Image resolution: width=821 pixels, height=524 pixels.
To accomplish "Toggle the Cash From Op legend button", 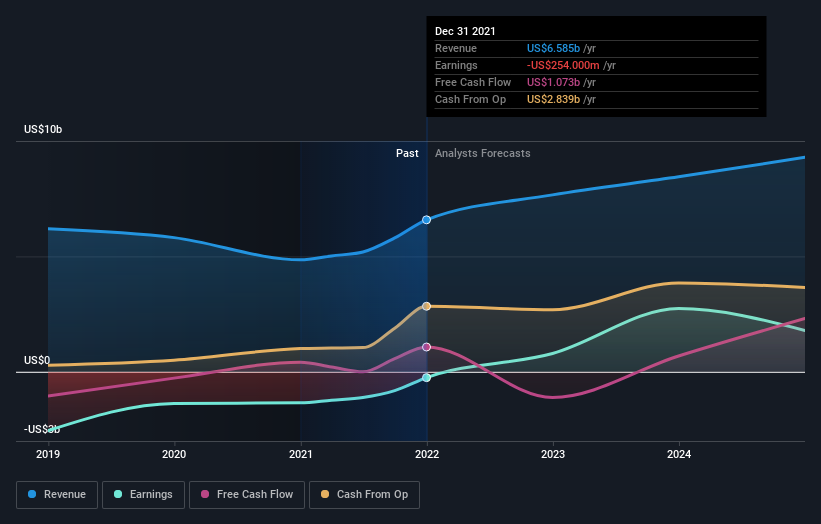I will [x=364, y=495].
